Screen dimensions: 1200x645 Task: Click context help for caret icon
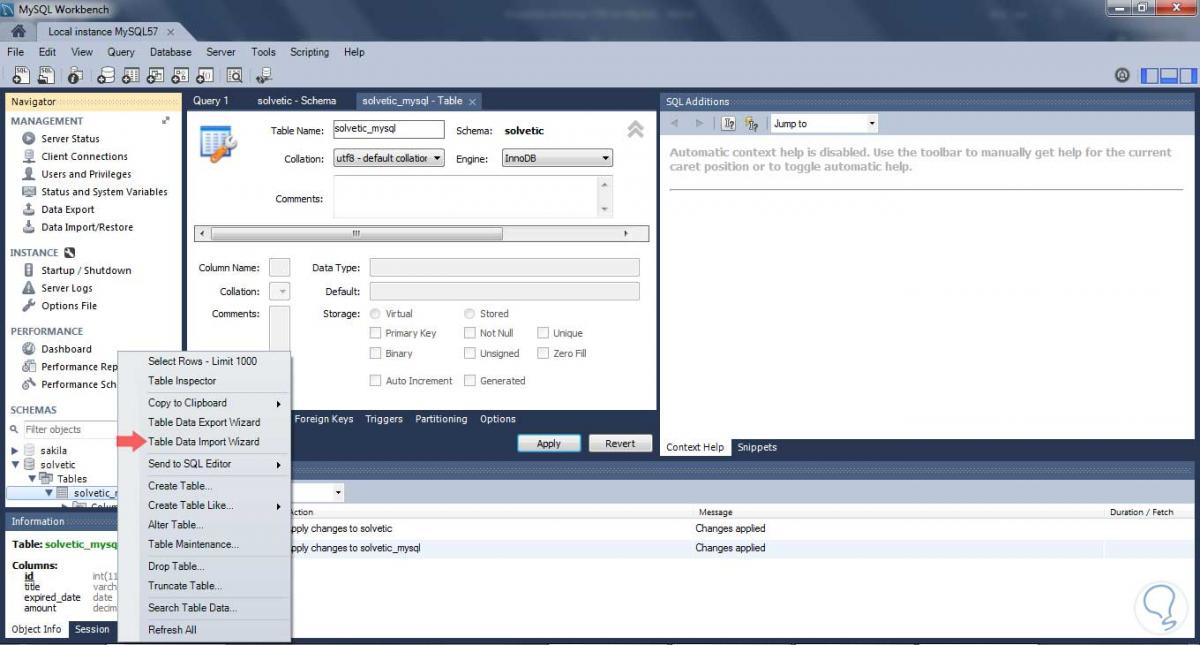click(729, 124)
